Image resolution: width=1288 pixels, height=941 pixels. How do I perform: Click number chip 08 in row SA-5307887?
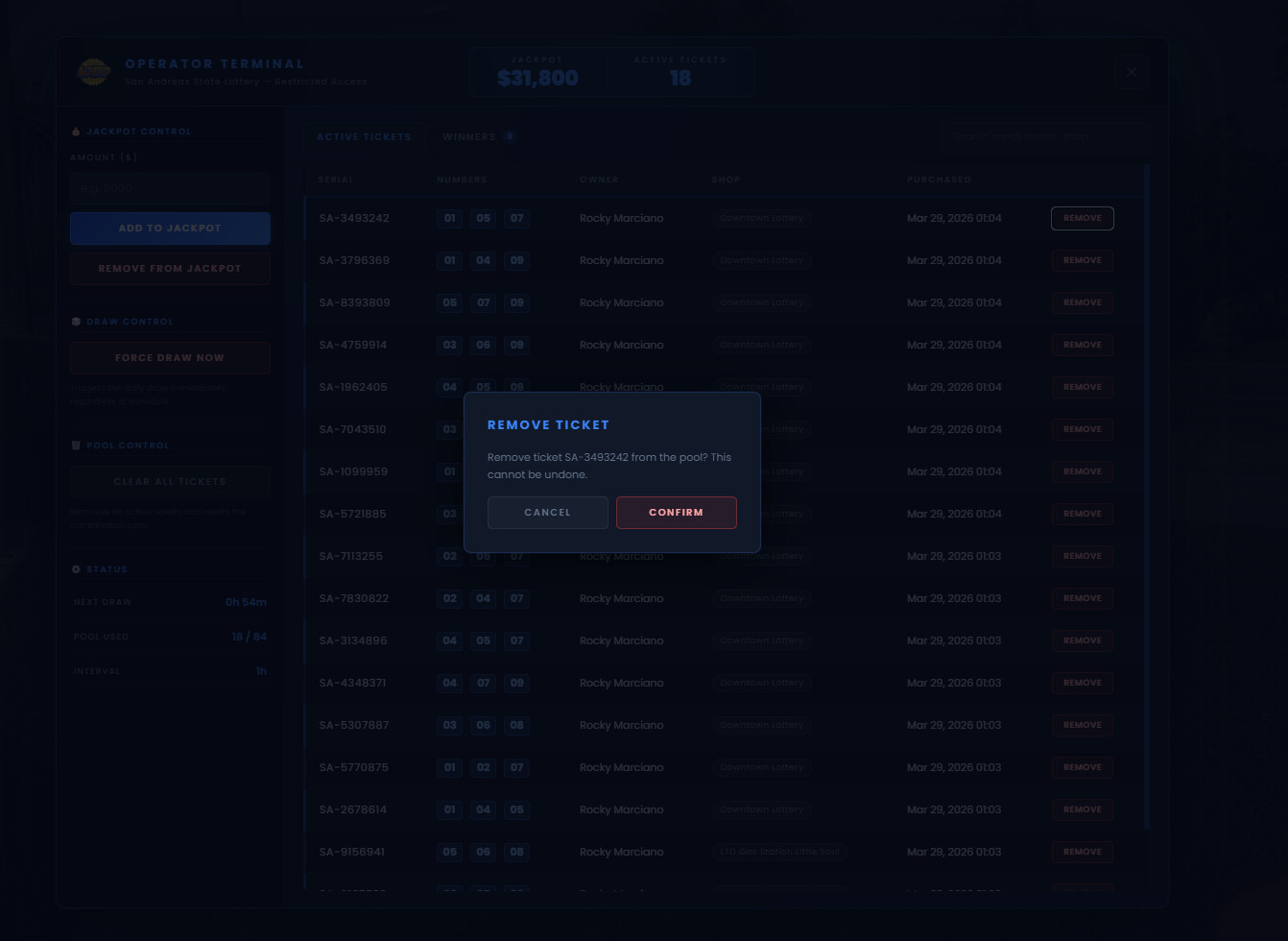click(x=516, y=725)
